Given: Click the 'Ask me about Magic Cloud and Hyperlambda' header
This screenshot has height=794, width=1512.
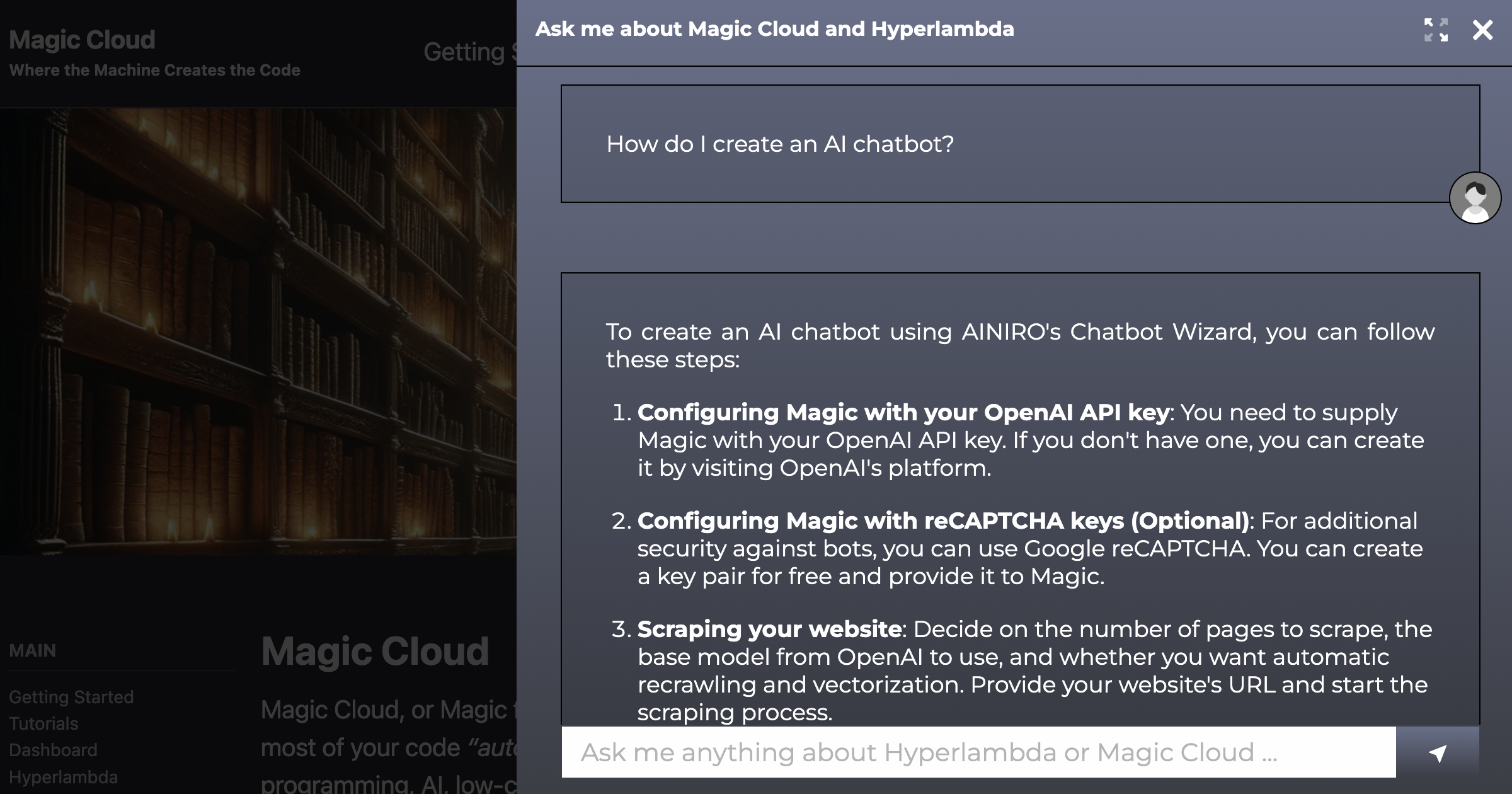Looking at the screenshot, I should 775,29.
